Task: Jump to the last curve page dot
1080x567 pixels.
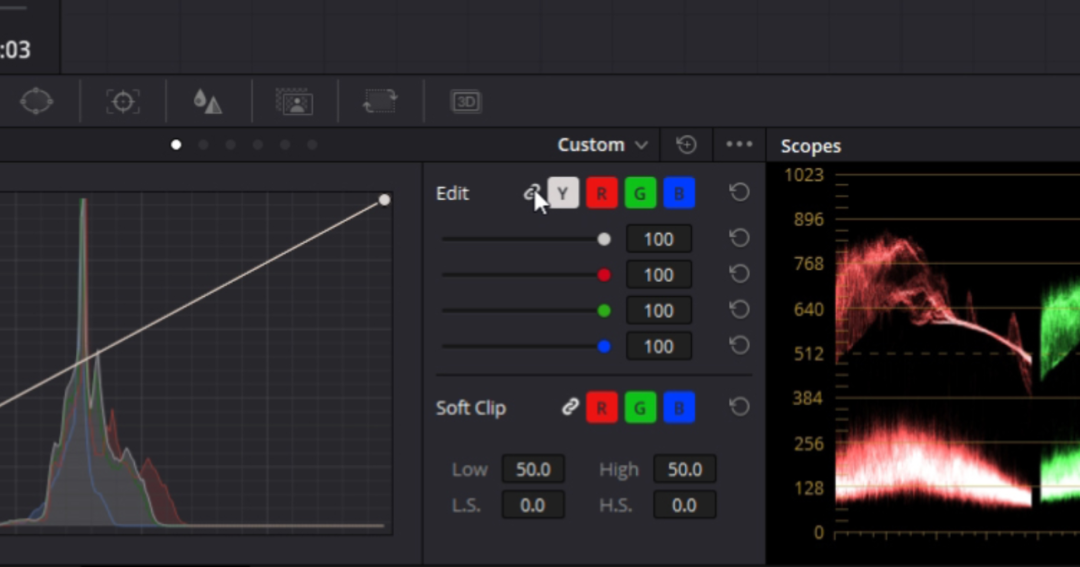Action: pyautogui.click(x=312, y=145)
